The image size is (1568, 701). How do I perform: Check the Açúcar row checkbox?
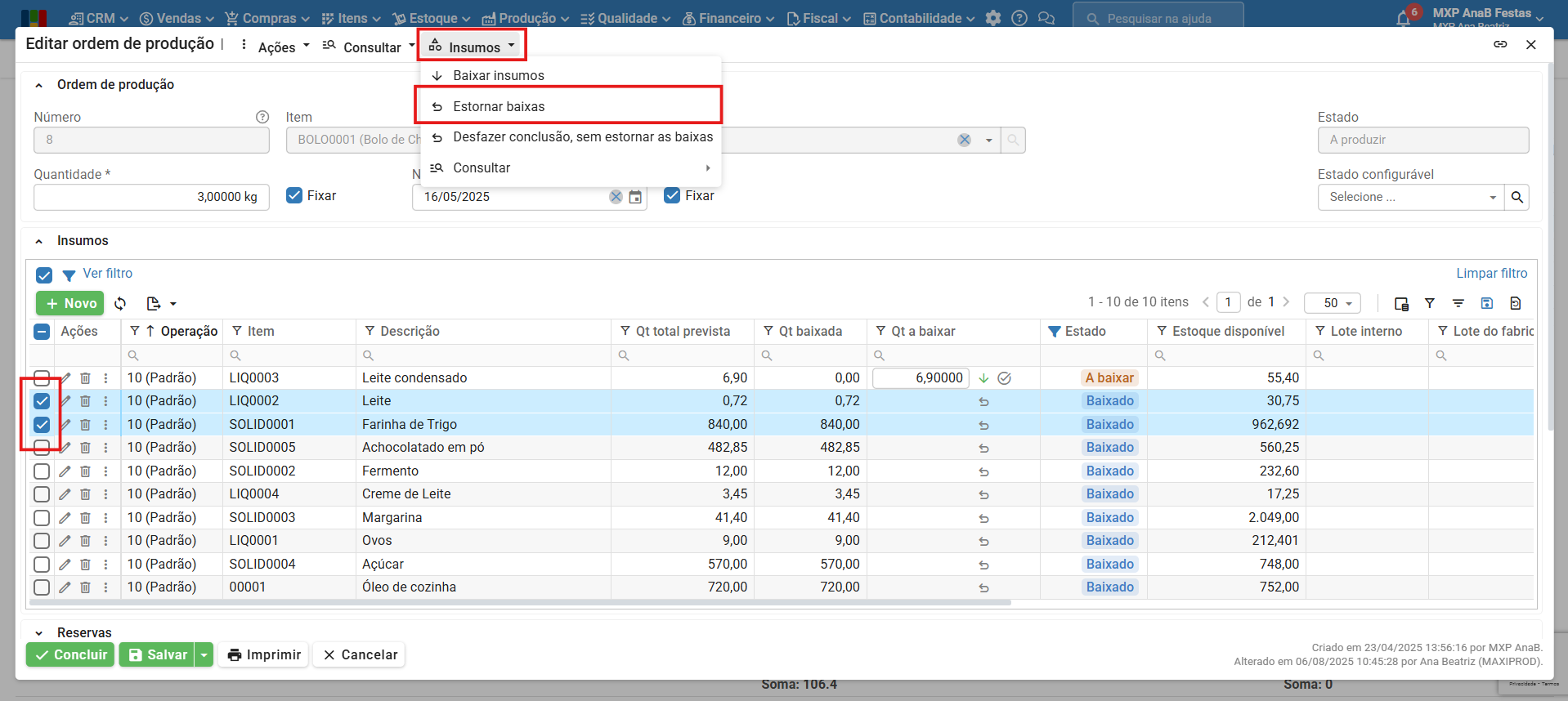(42, 565)
